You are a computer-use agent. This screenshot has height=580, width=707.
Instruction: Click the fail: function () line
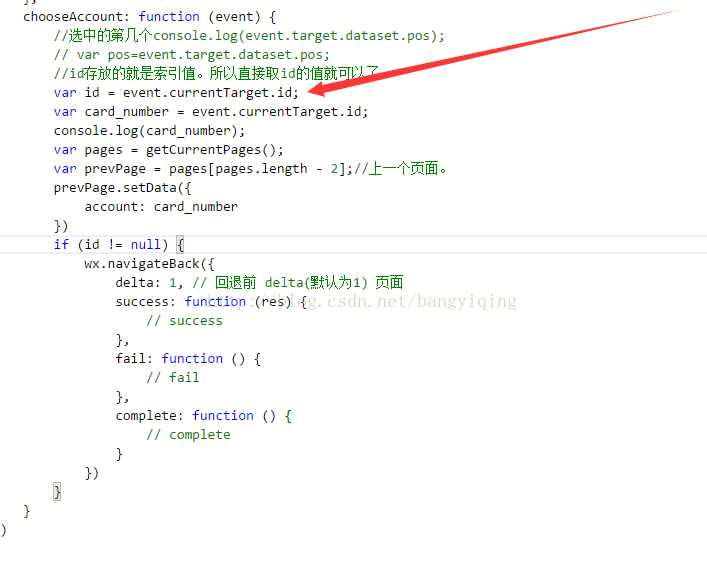coord(188,359)
